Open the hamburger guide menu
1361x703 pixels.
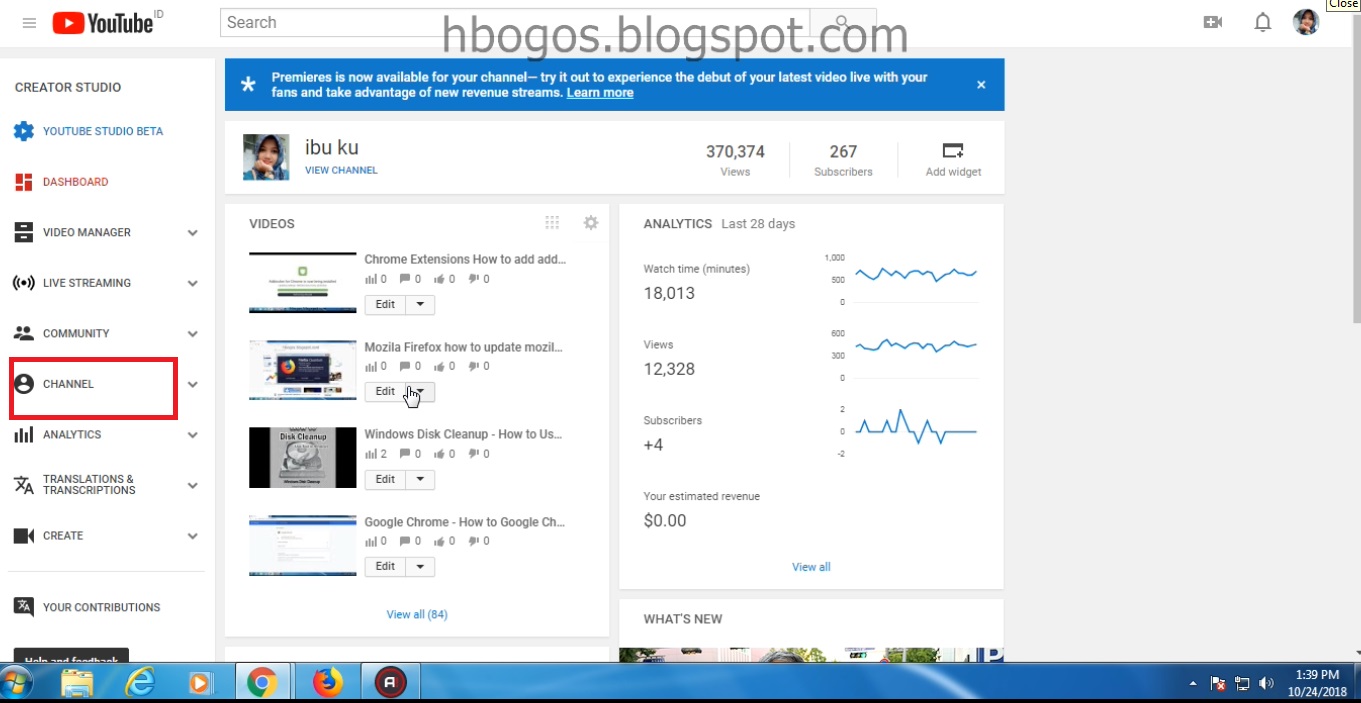click(29, 23)
